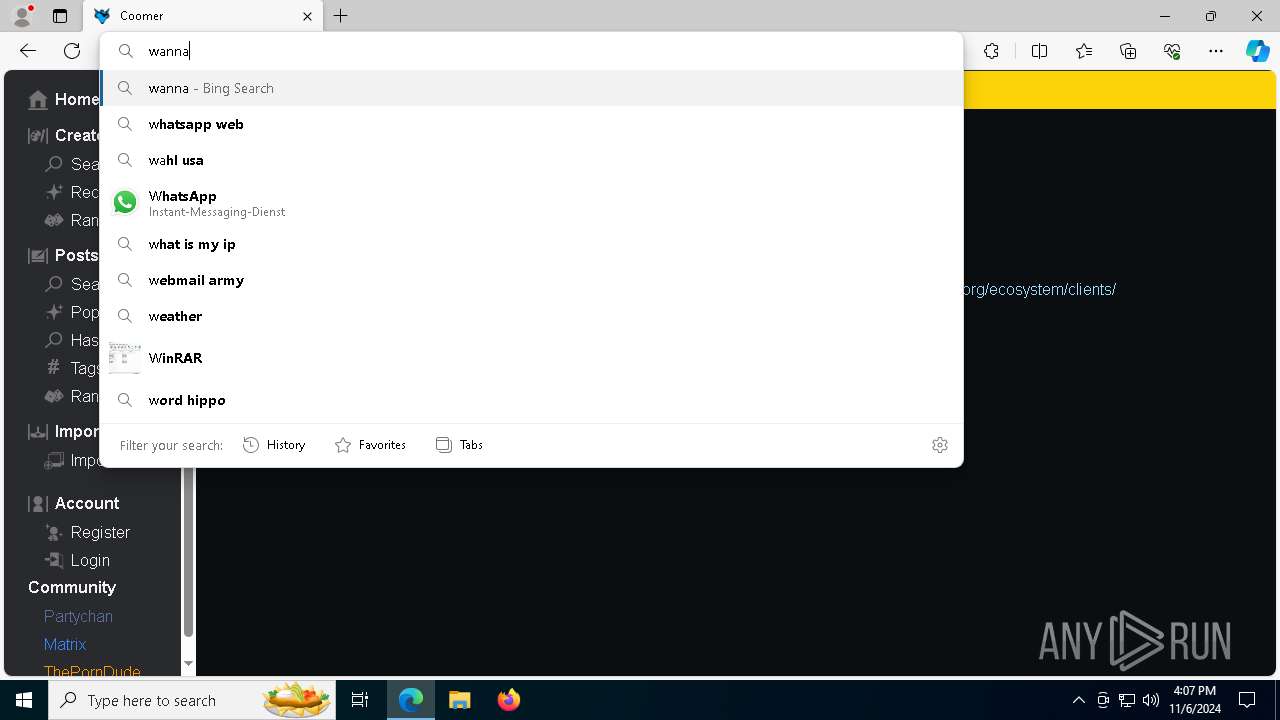Select 'wanna - Bing Search' suggestion
The width and height of the screenshot is (1280, 720).
click(x=531, y=88)
